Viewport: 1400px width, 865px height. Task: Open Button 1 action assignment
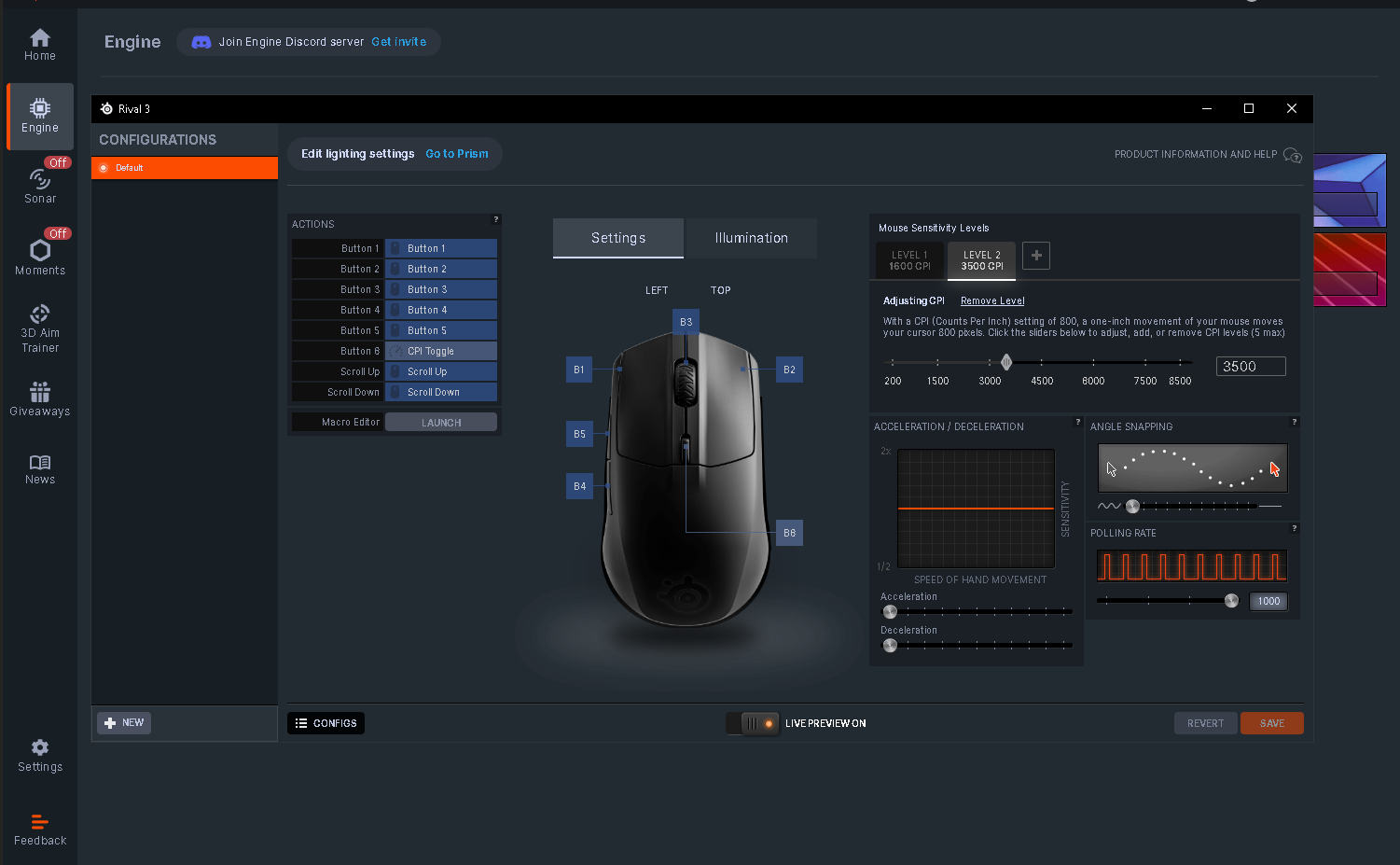(x=441, y=248)
